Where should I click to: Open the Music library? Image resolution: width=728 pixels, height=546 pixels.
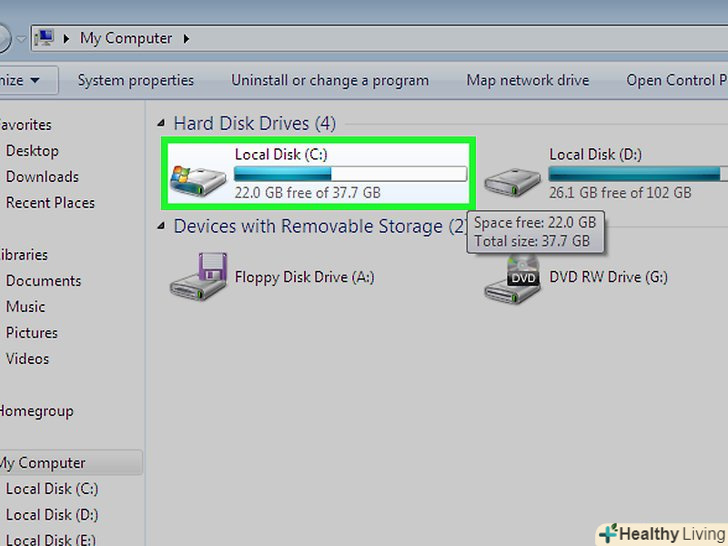tap(26, 307)
